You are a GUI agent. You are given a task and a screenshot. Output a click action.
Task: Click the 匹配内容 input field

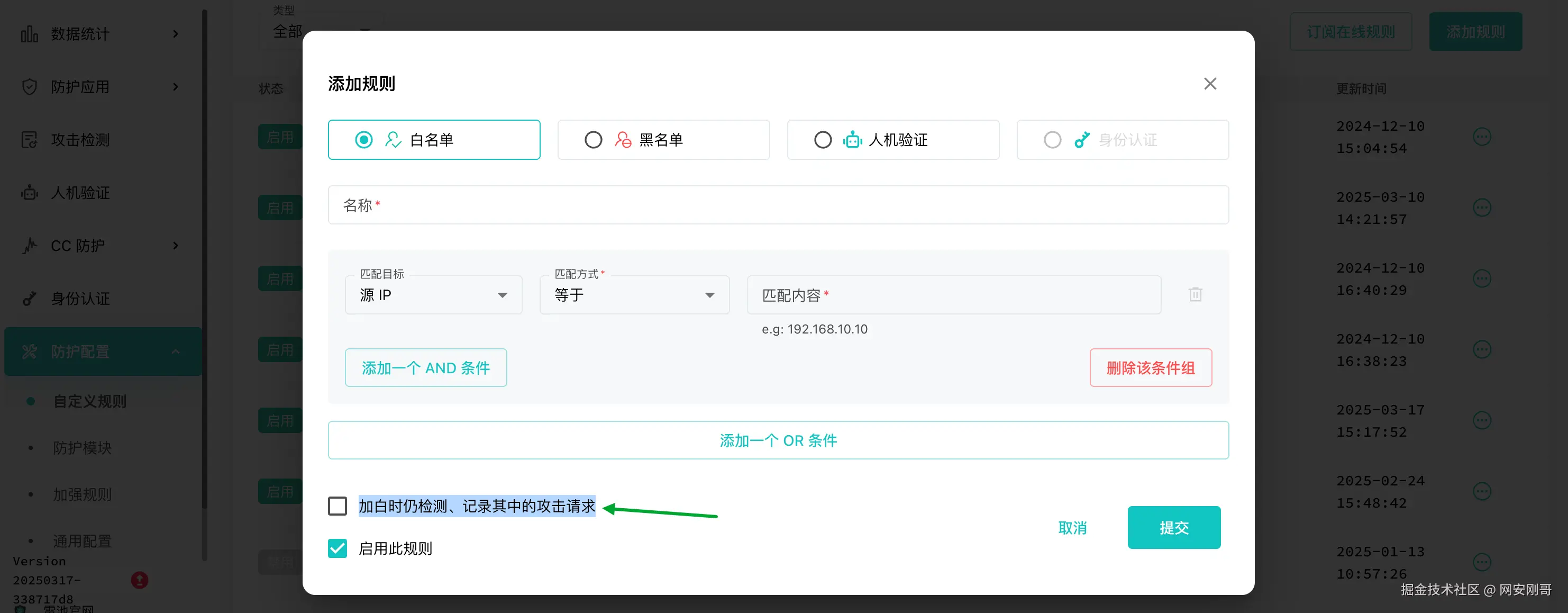953,295
